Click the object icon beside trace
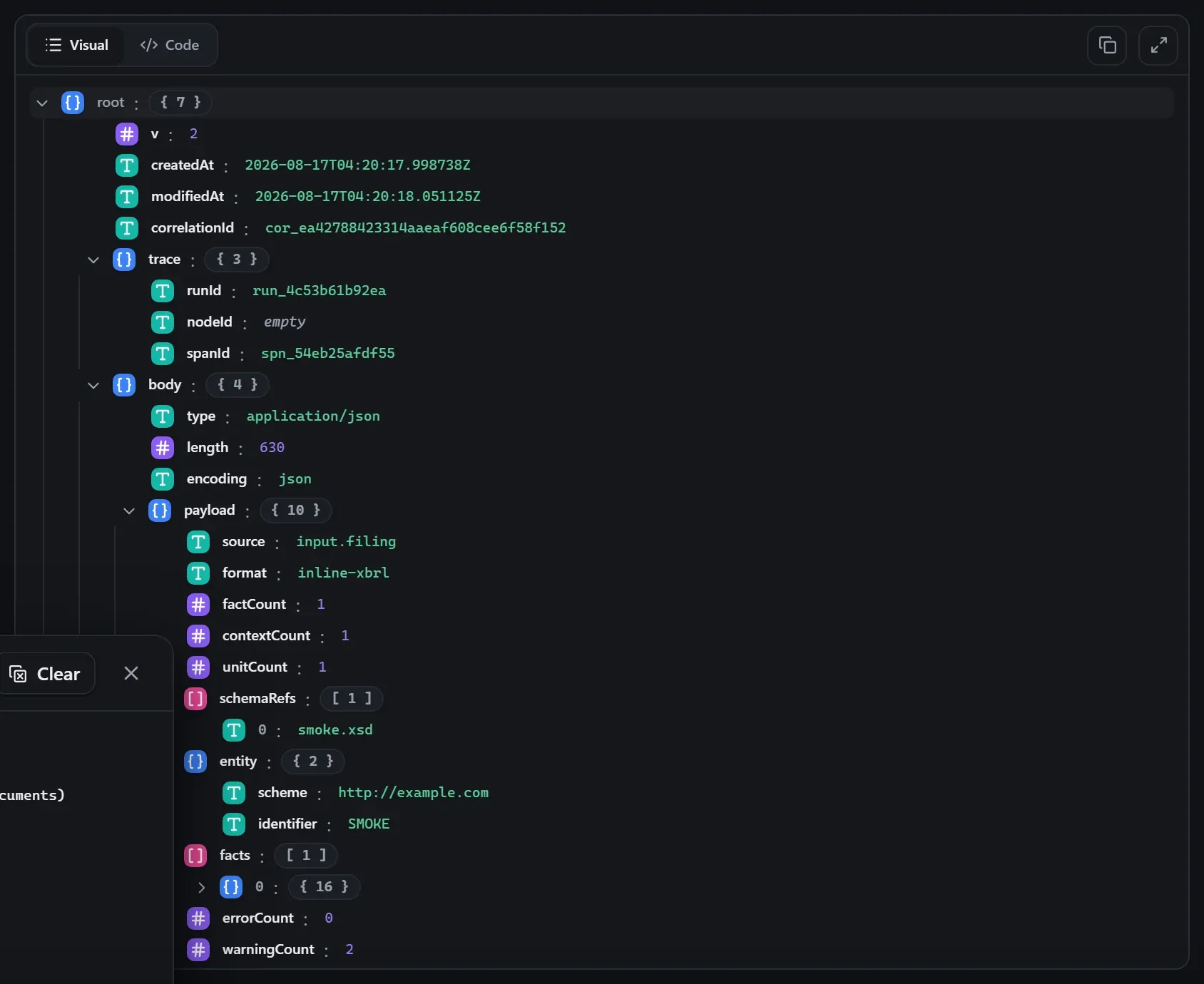The width and height of the screenshot is (1204, 984). coord(124,260)
